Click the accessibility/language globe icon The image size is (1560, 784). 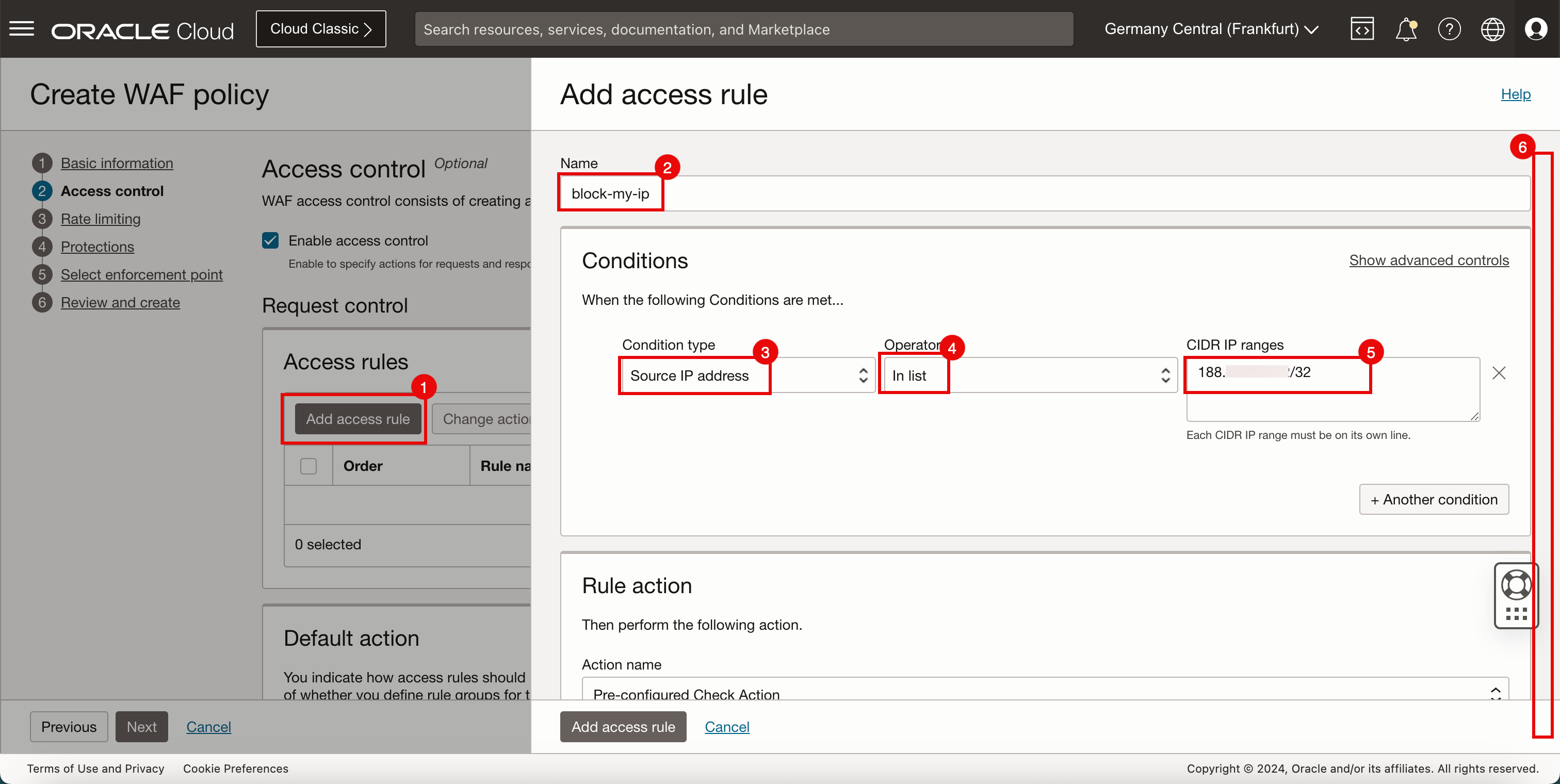click(1491, 28)
